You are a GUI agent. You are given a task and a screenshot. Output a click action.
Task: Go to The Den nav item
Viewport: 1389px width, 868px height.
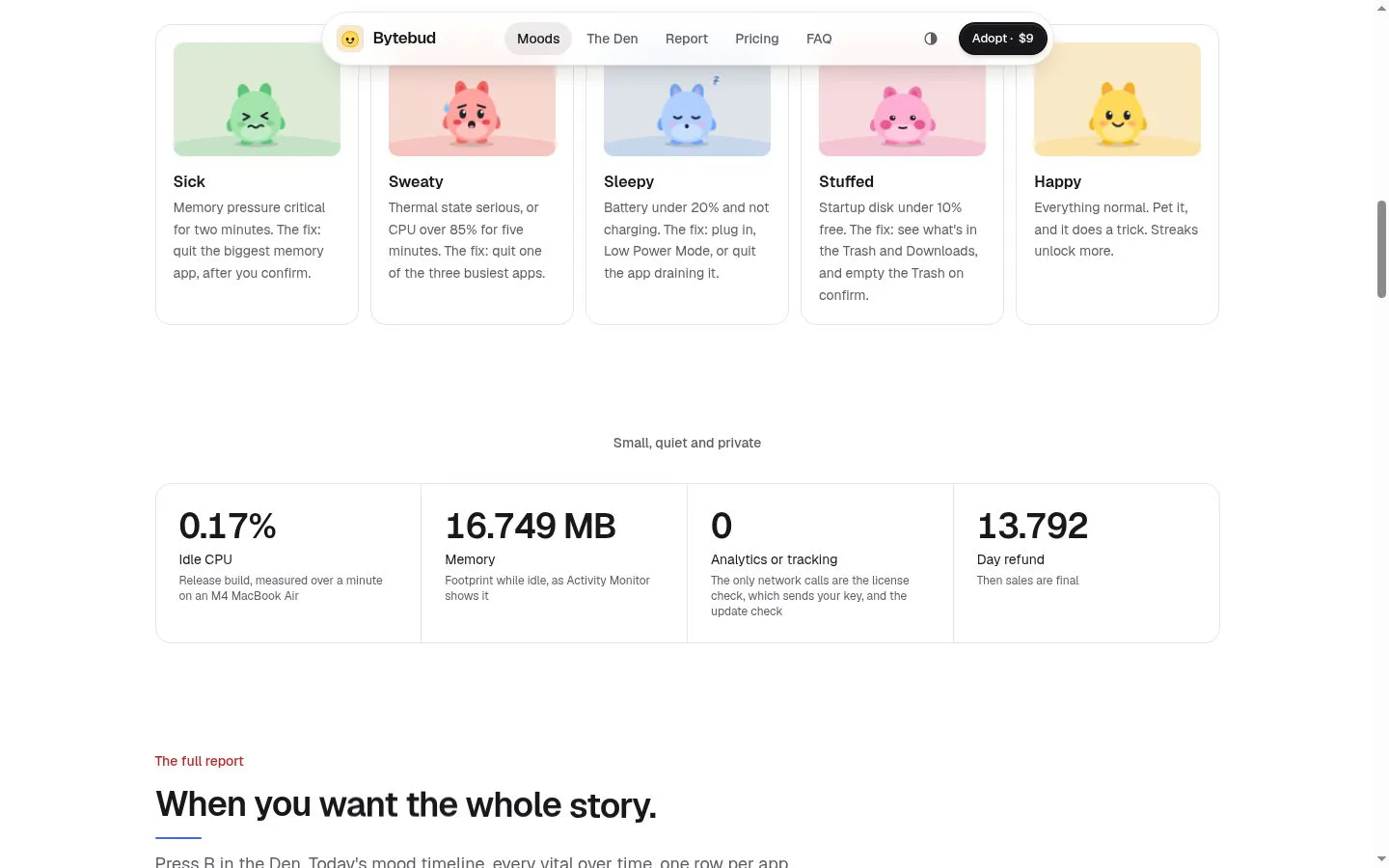click(613, 39)
